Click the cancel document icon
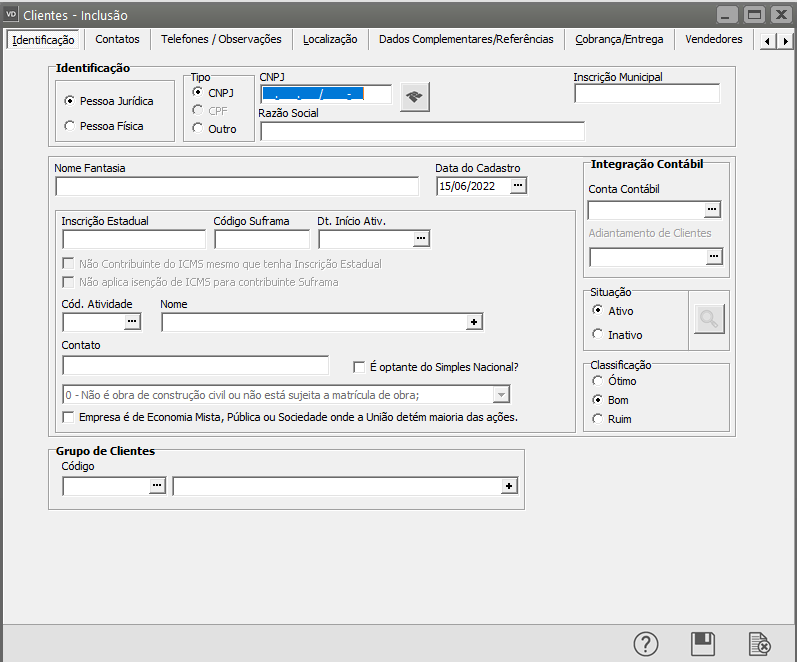Viewport: 797px width, 662px height. tap(760, 643)
